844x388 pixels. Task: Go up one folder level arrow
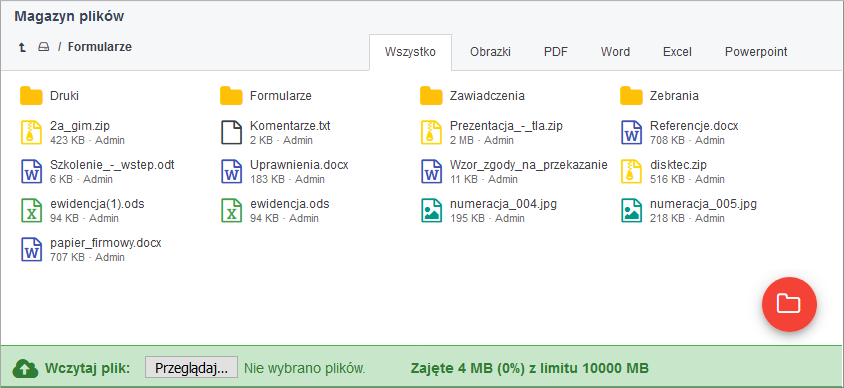click(22, 47)
